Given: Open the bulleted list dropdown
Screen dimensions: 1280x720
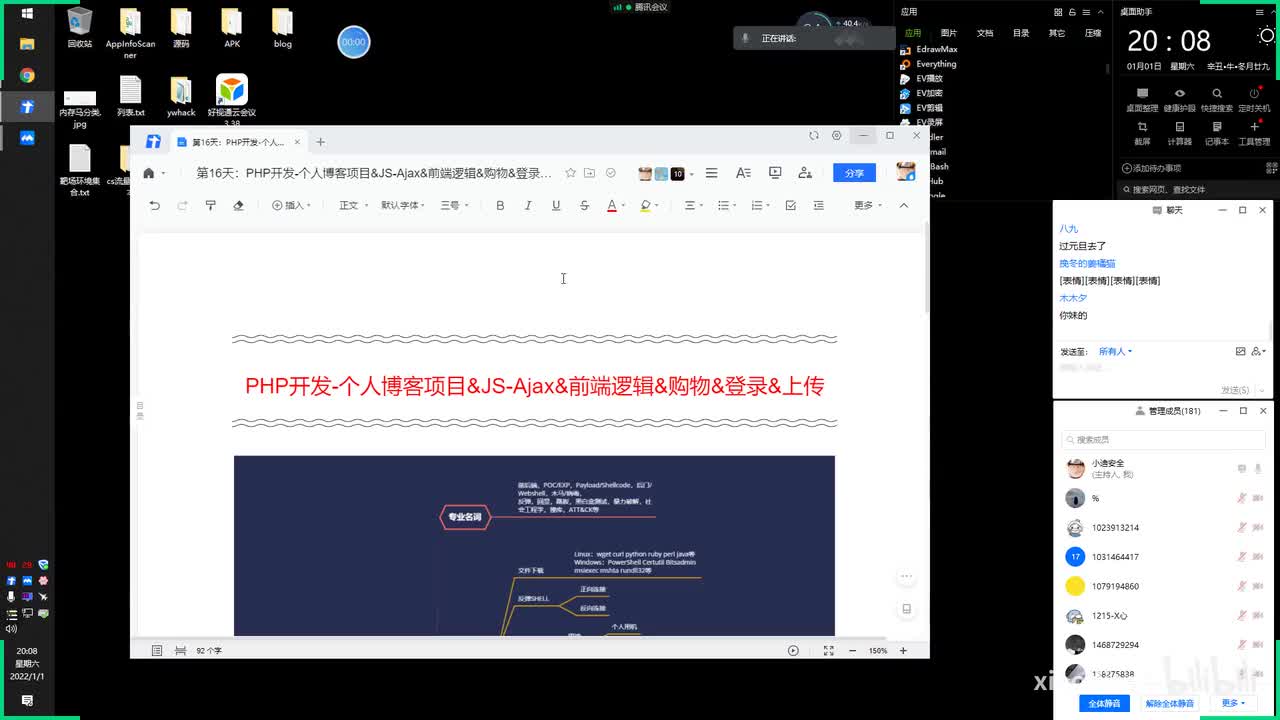Looking at the screenshot, I should point(727,205).
